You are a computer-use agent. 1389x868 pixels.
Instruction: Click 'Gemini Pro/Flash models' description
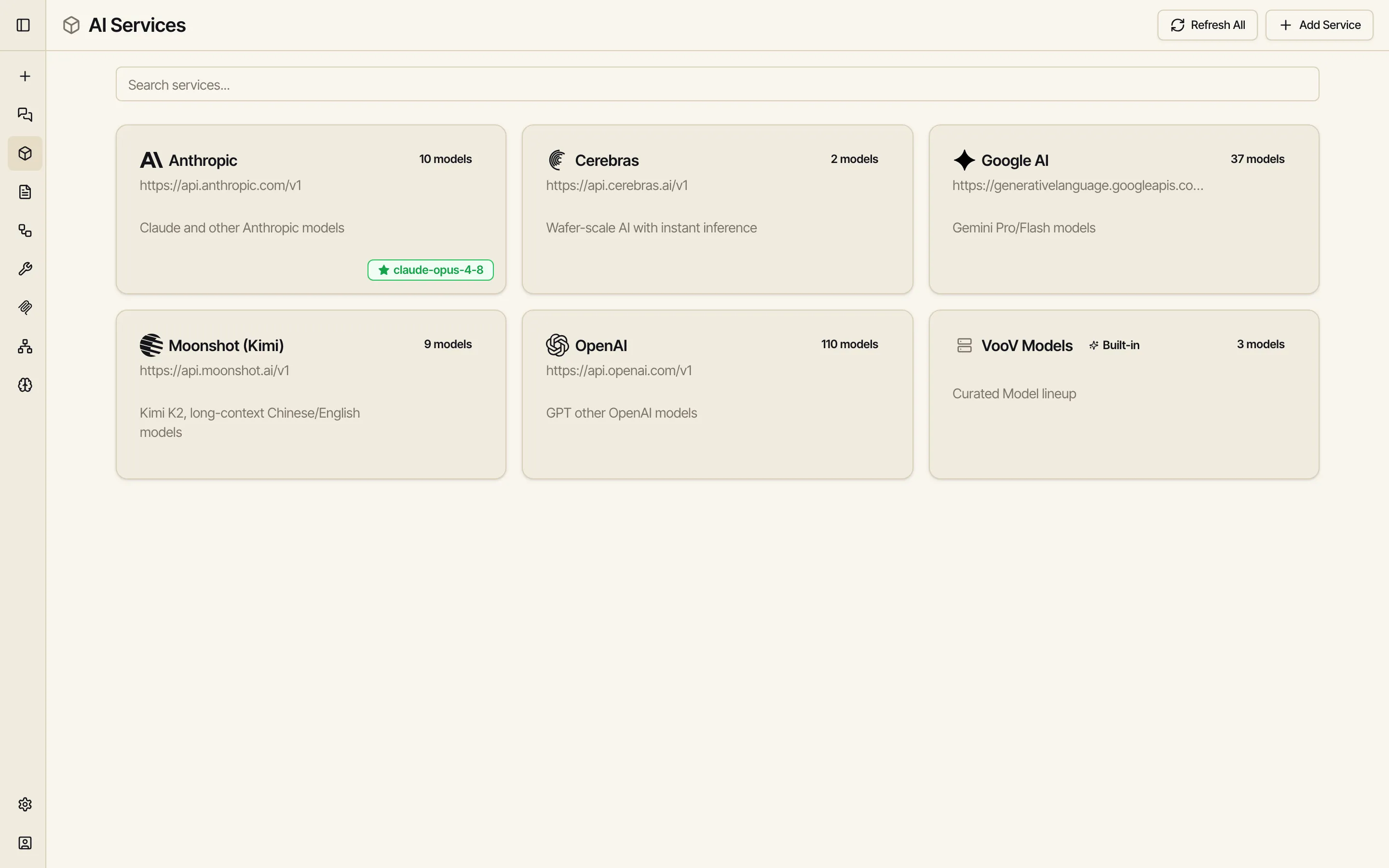point(1024,228)
